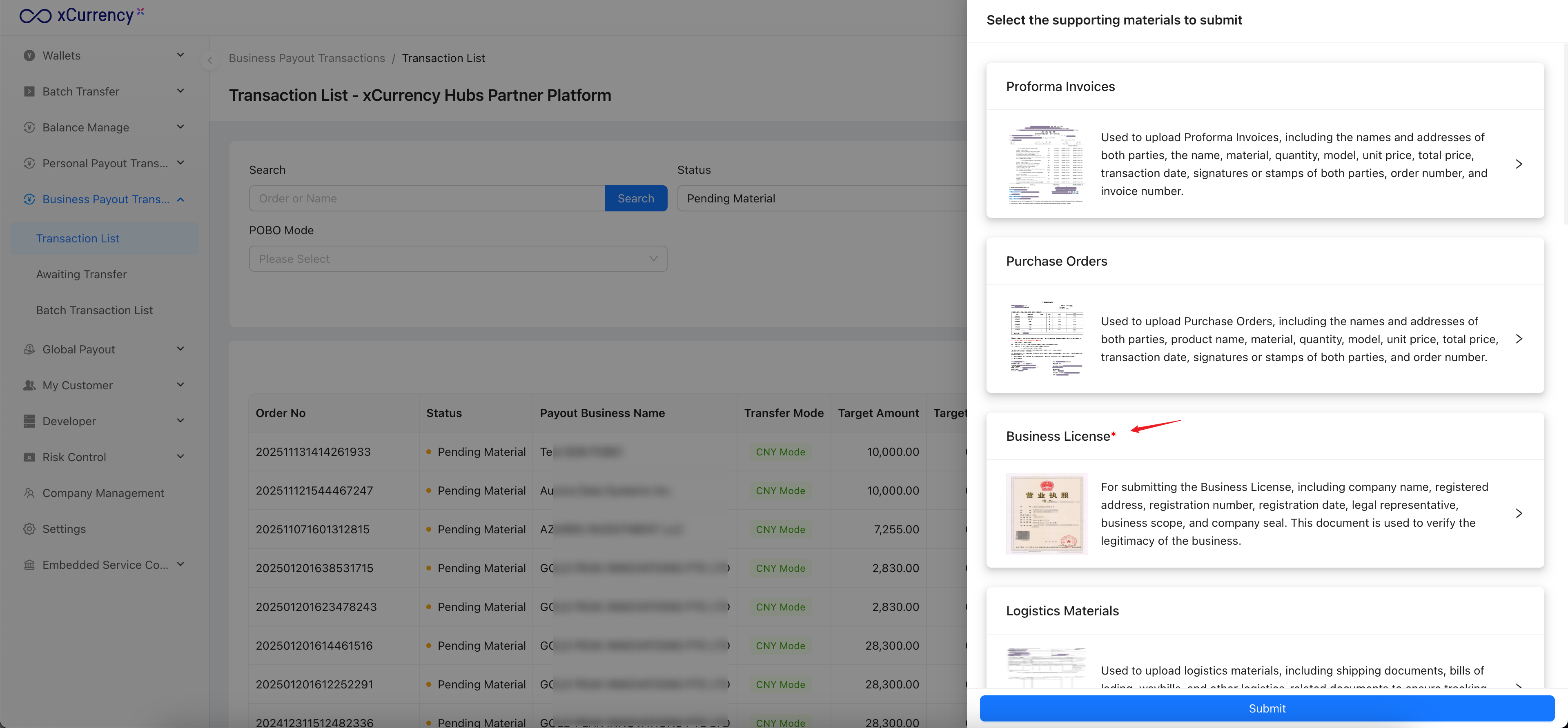Open the Awaiting Transfer menu item
The image size is (1568, 728).
(x=81, y=274)
